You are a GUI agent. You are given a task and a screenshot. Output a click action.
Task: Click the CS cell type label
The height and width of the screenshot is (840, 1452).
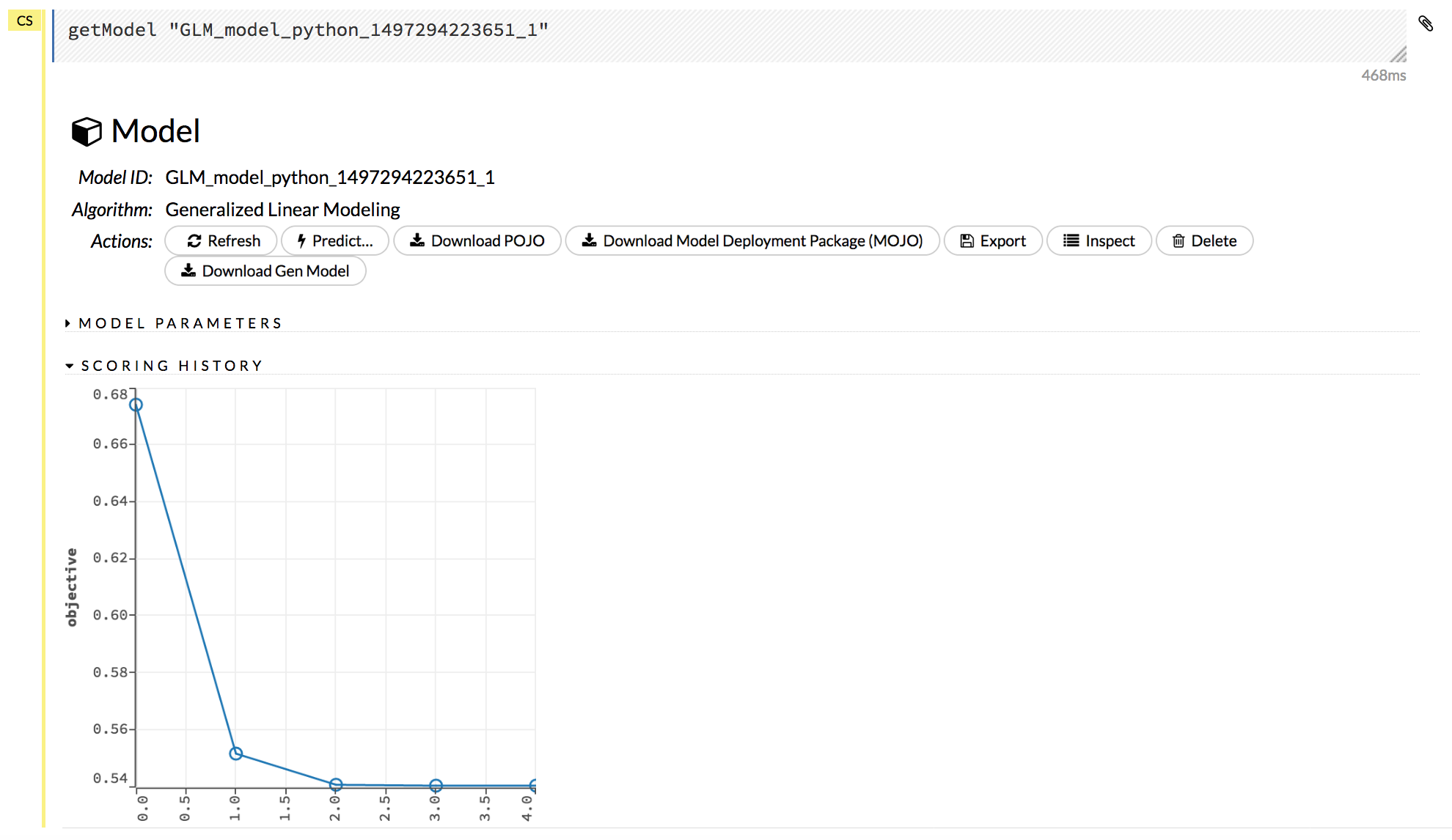(x=25, y=21)
